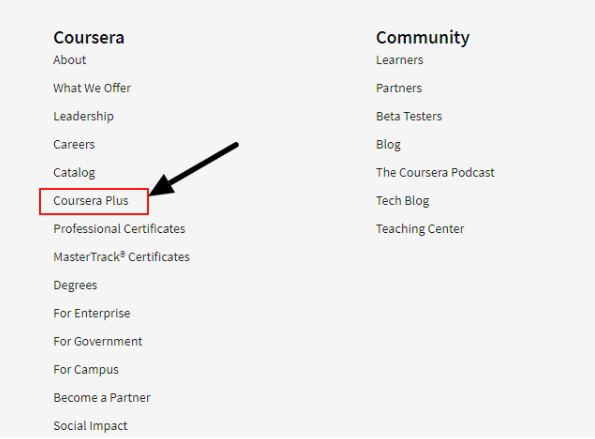
Task: Open the Learners link under Community
Action: (x=400, y=60)
